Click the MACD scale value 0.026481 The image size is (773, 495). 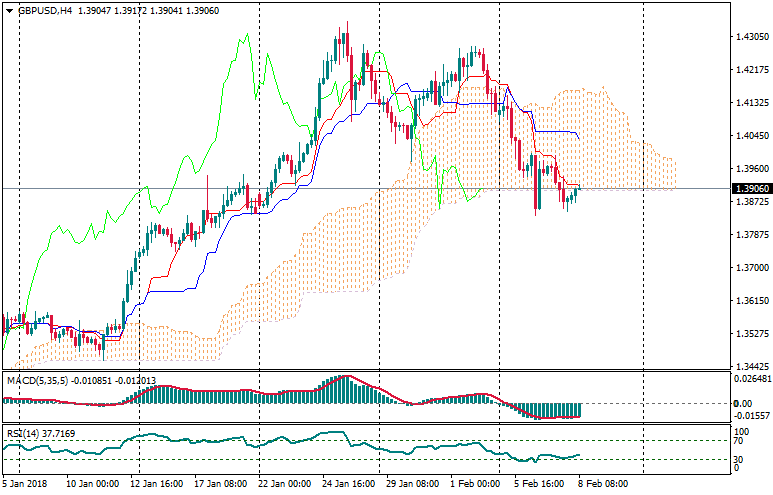pos(752,379)
